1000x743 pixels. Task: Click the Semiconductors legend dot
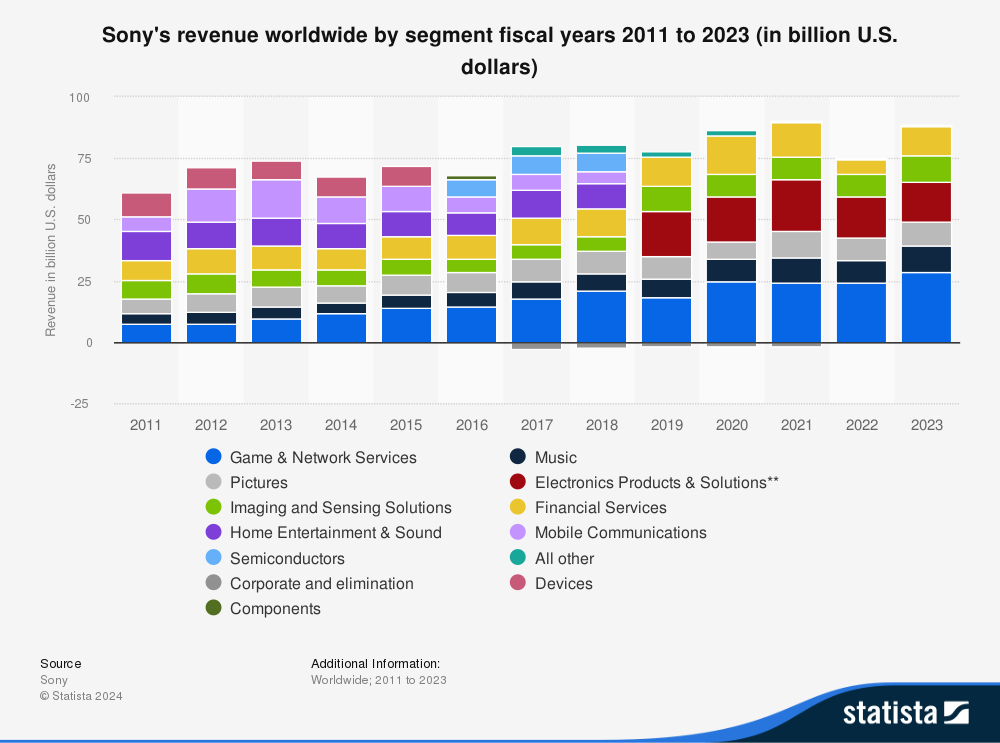click(212, 558)
